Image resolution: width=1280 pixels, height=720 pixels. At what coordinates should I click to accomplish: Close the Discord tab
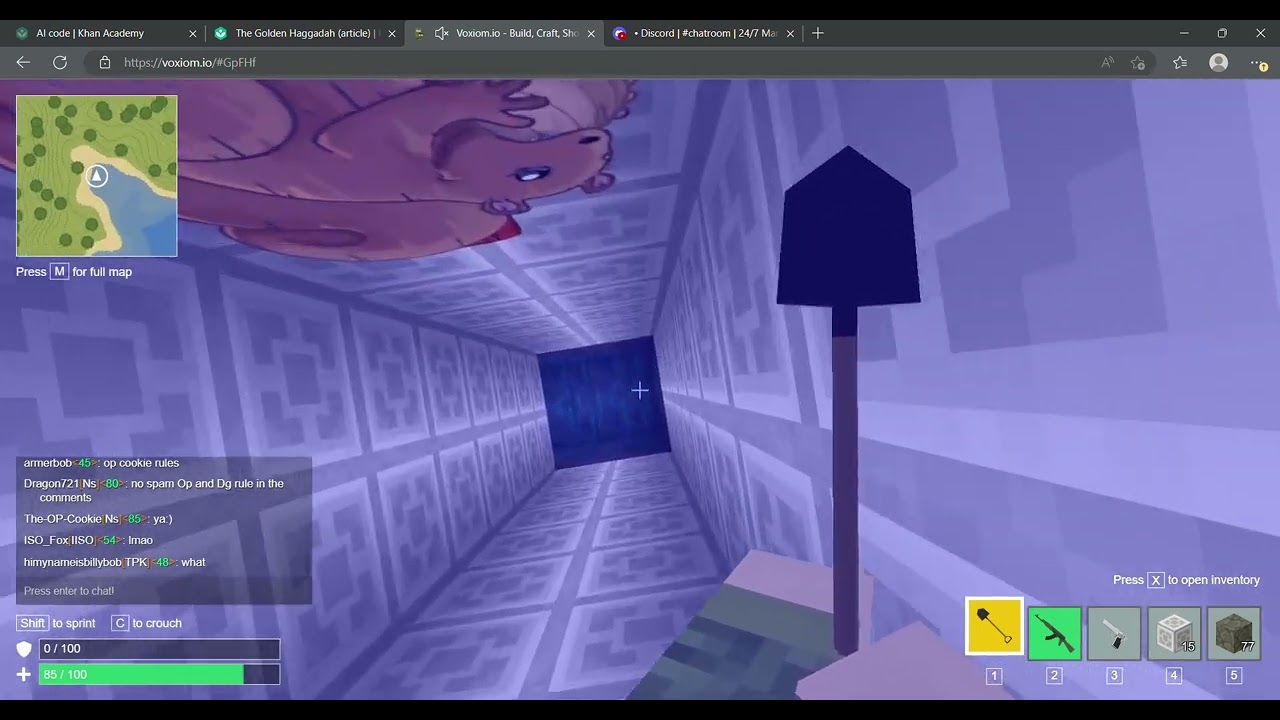tap(790, 33)
